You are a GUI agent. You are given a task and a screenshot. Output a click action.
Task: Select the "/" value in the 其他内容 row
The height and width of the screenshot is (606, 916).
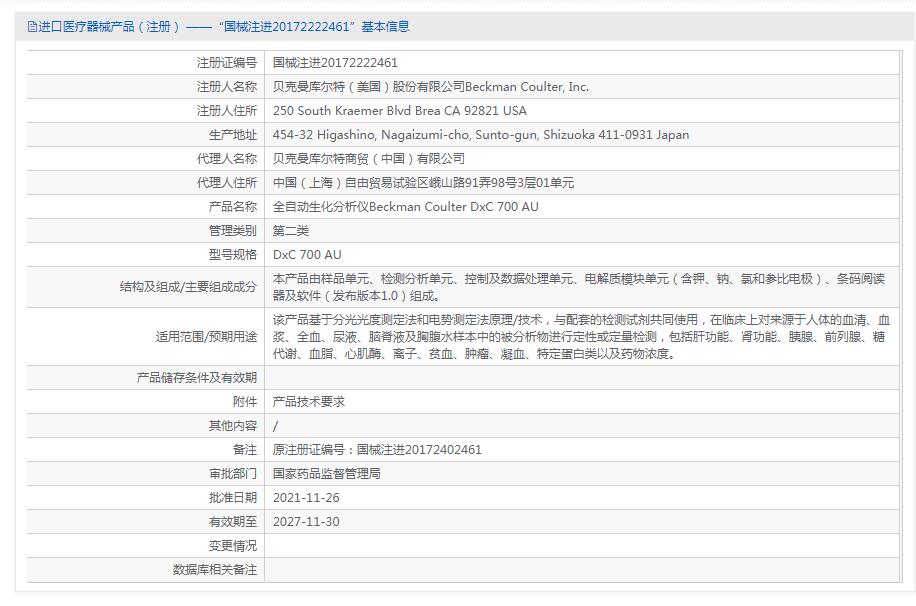coord(276,426)
